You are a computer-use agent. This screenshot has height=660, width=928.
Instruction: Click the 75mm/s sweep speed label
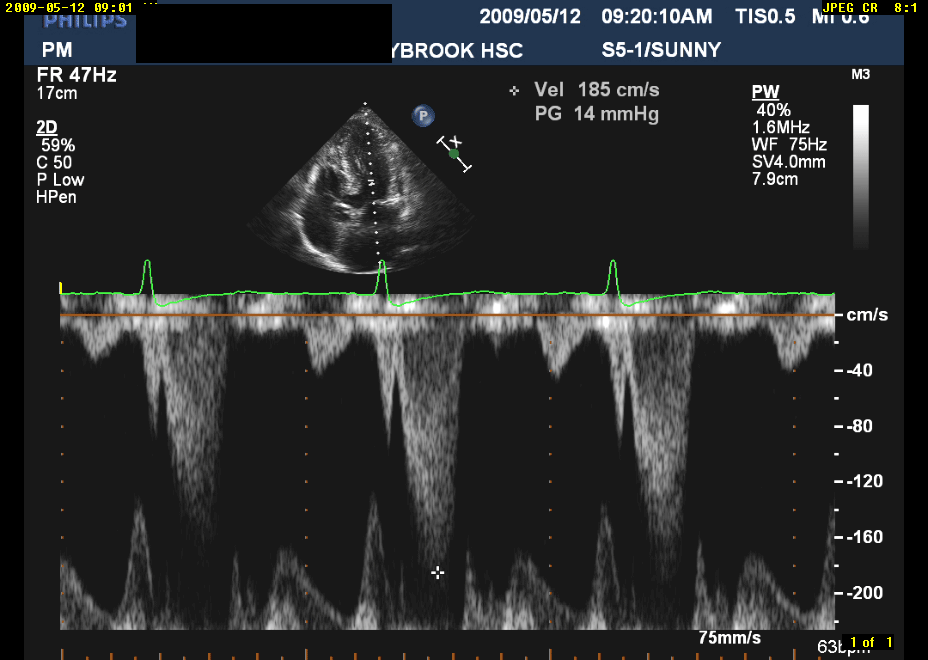pyautogui.click(x=729, y=638)
